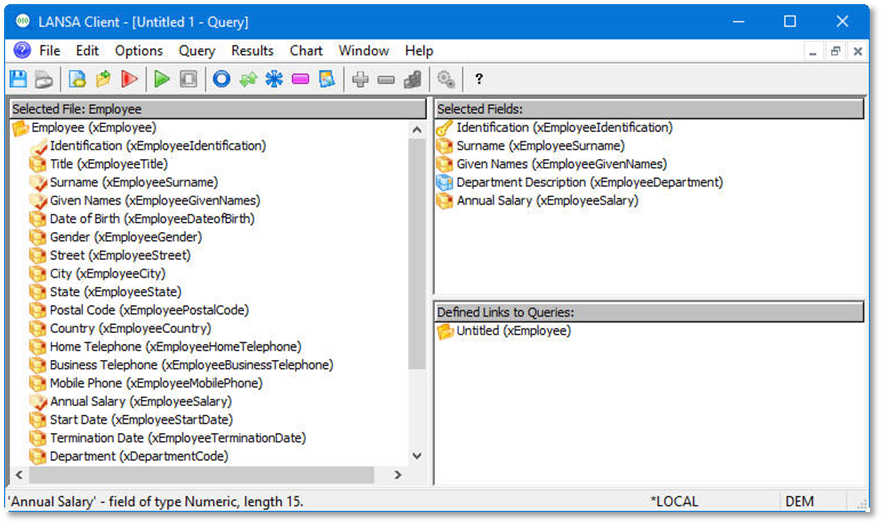Select the Home Telephone field
882x524 pixels.
click(x=176, y=347)
